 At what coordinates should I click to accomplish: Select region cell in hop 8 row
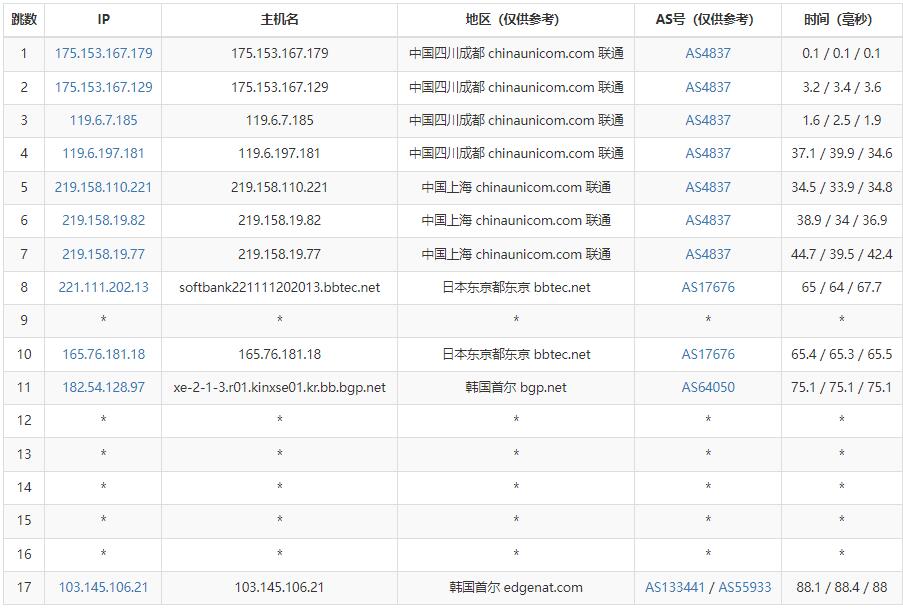516,287
